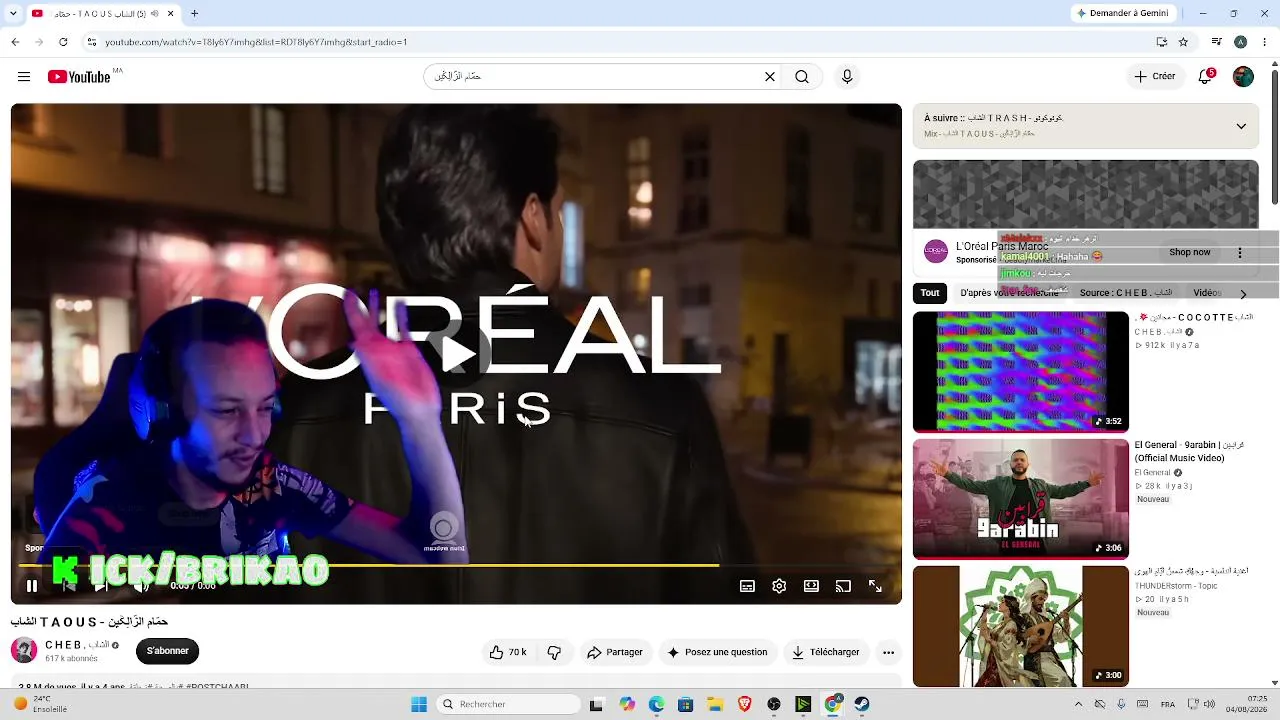View site information icon in address bar

click(x=92, y=42)
